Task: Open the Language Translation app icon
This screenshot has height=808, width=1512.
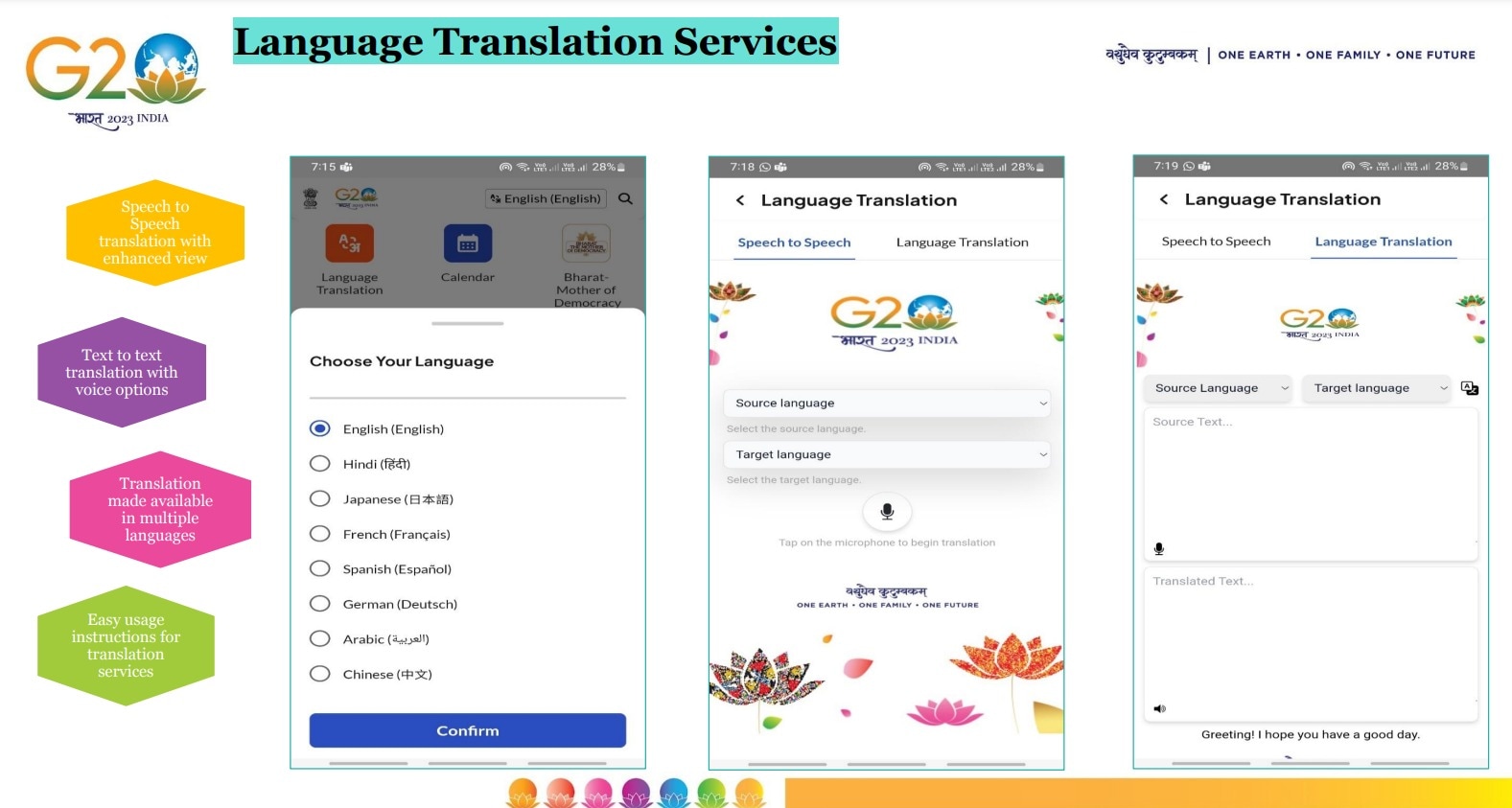Action: coord(349,243)
